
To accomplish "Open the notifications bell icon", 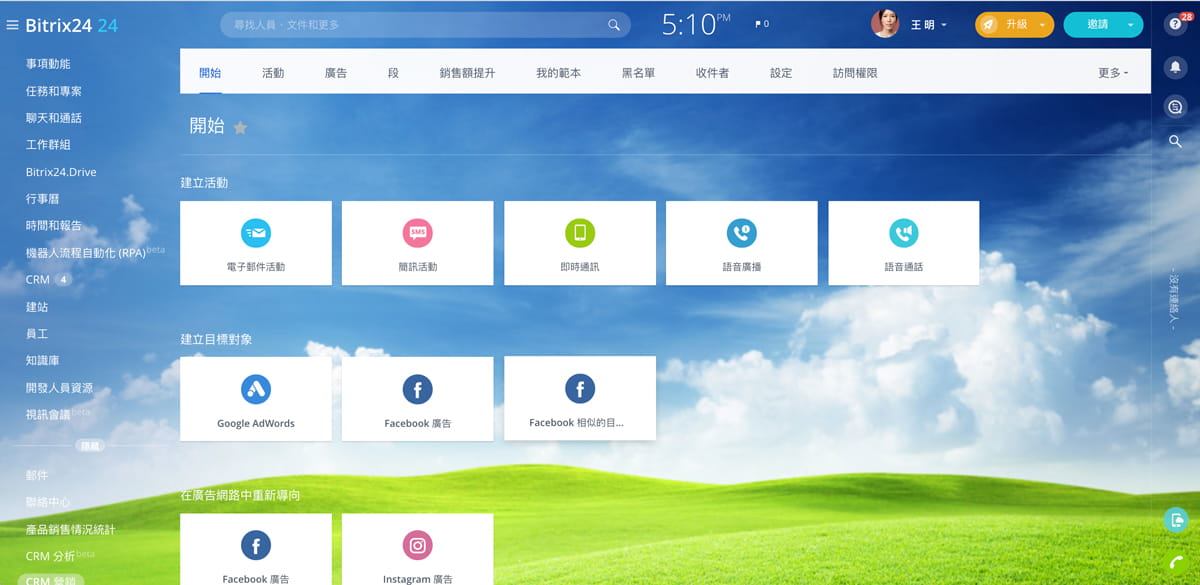I will (x=1175, y=66).
